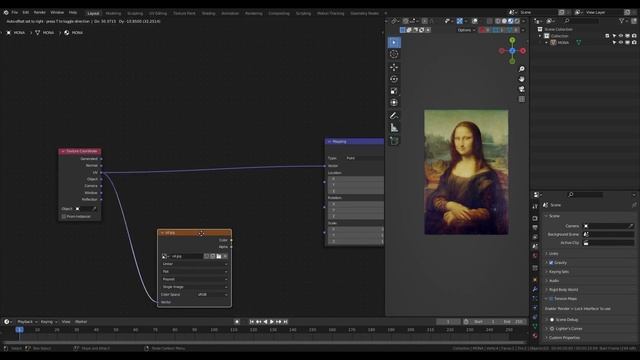This screenshot has height=360, width=640.
Task: Open the File menu
Action: (15, 13)
